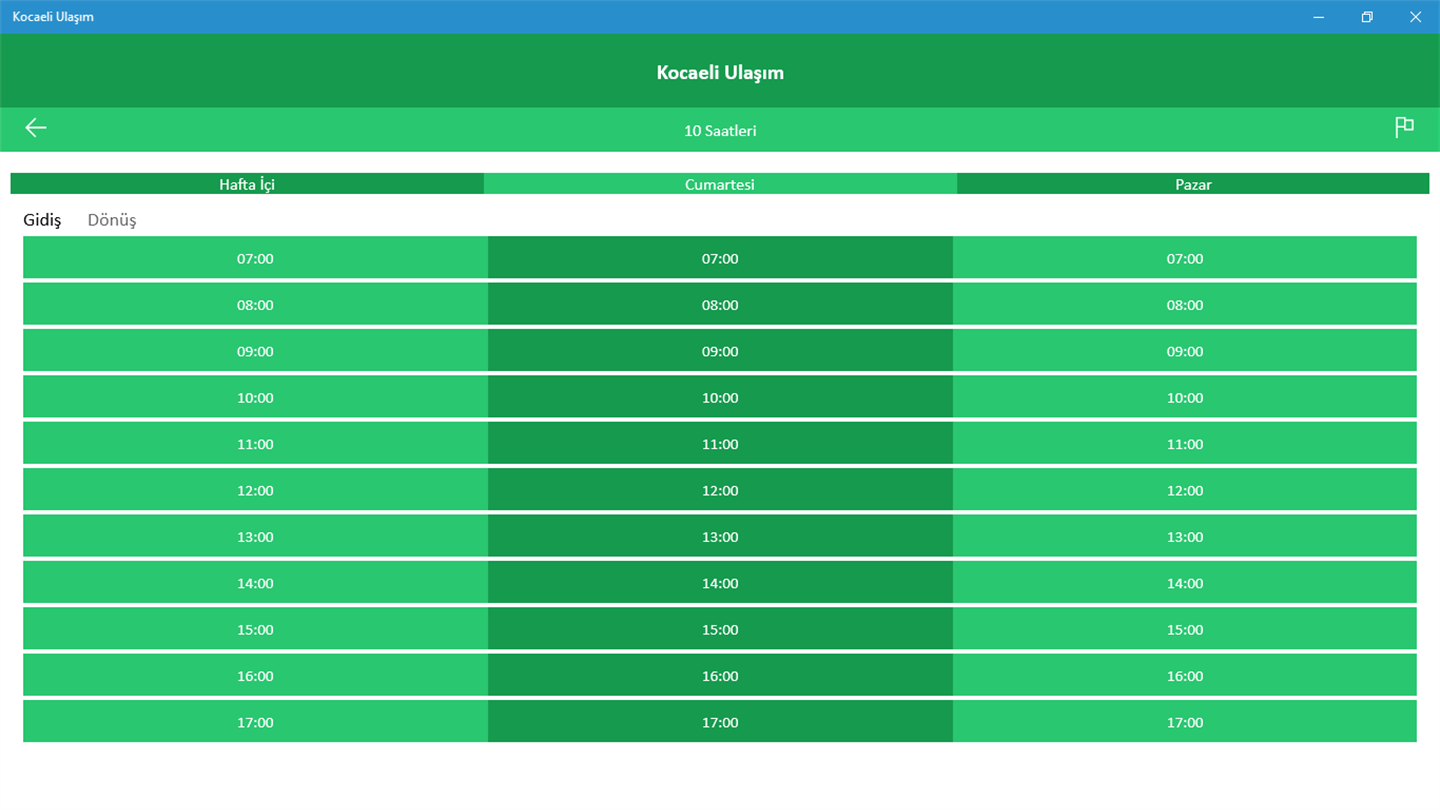Image resolution: width=1440 pixels, height=810 pixels.
Task: Open the Pazar tab
Action: (1193, 184)
